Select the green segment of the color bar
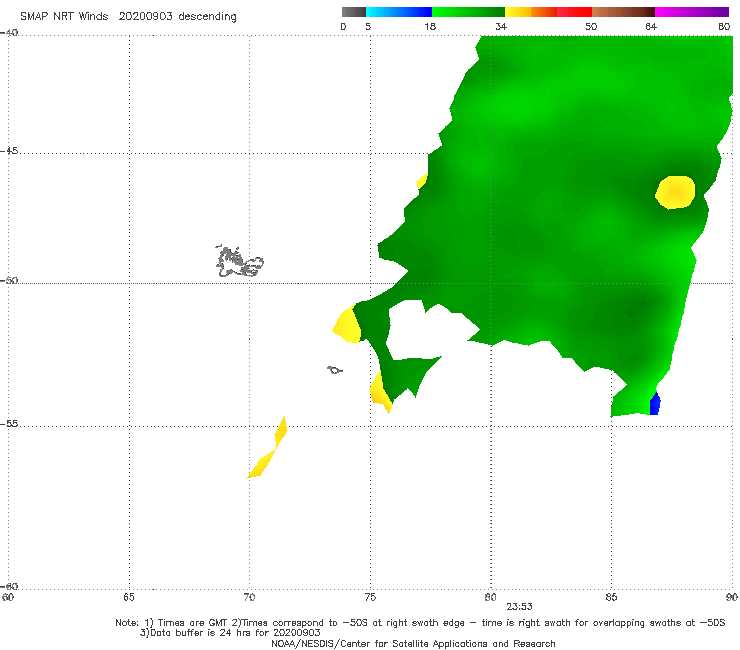The image size is (740, 650). point(468,12)
